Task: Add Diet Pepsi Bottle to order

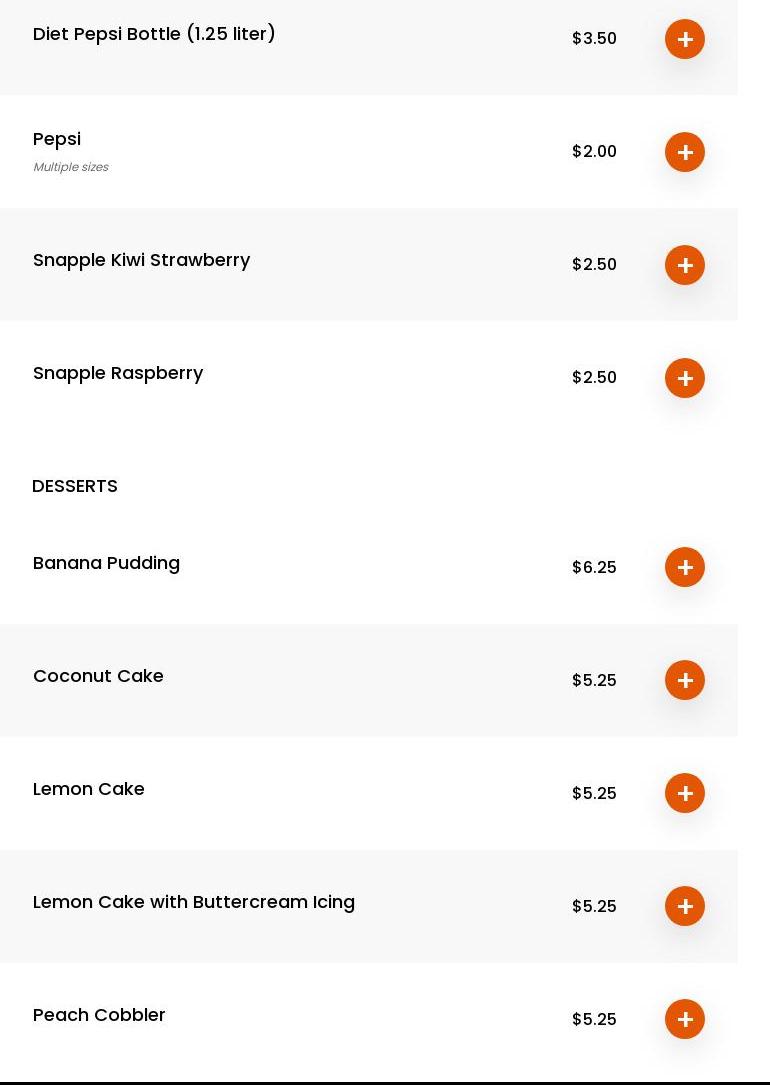Action: (685, 39)
